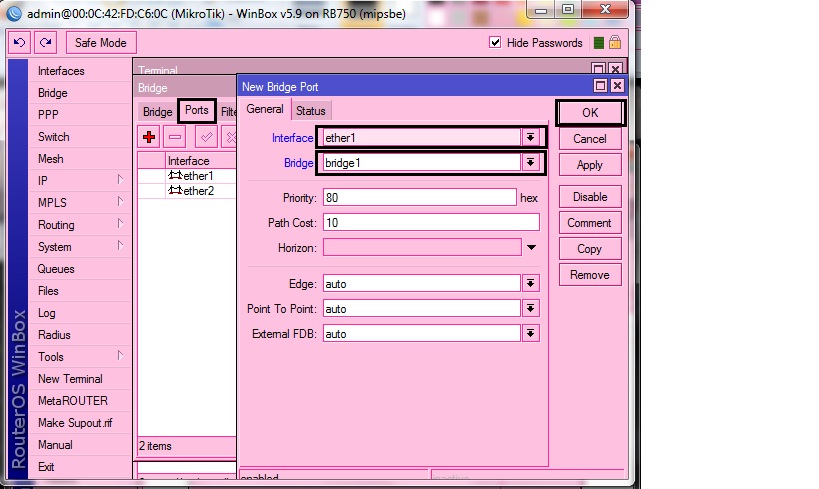This screenshot has width=819, height=489.
Task: Expand the Routing submenu arrow
Action: [x=120, y=224]
